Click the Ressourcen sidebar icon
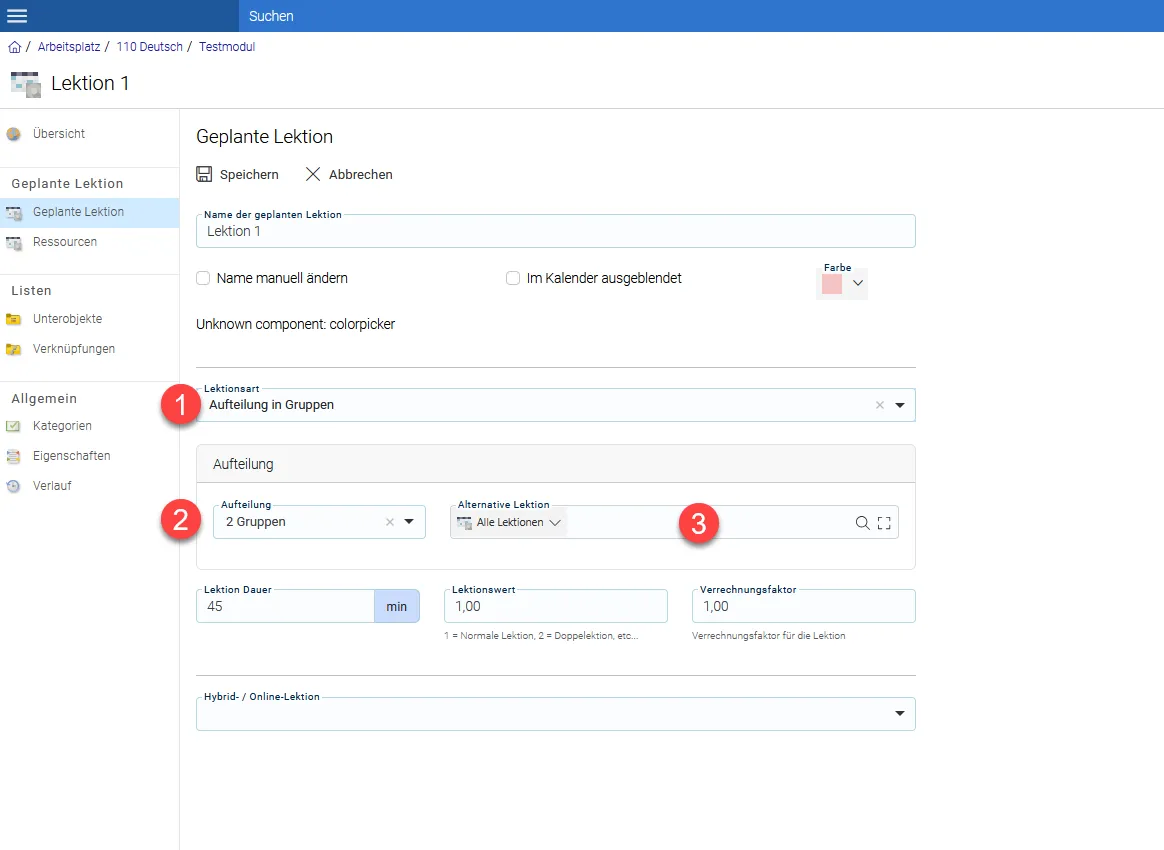The width and height of the screenshot is (1164, 850). click(x=13, y=243)
